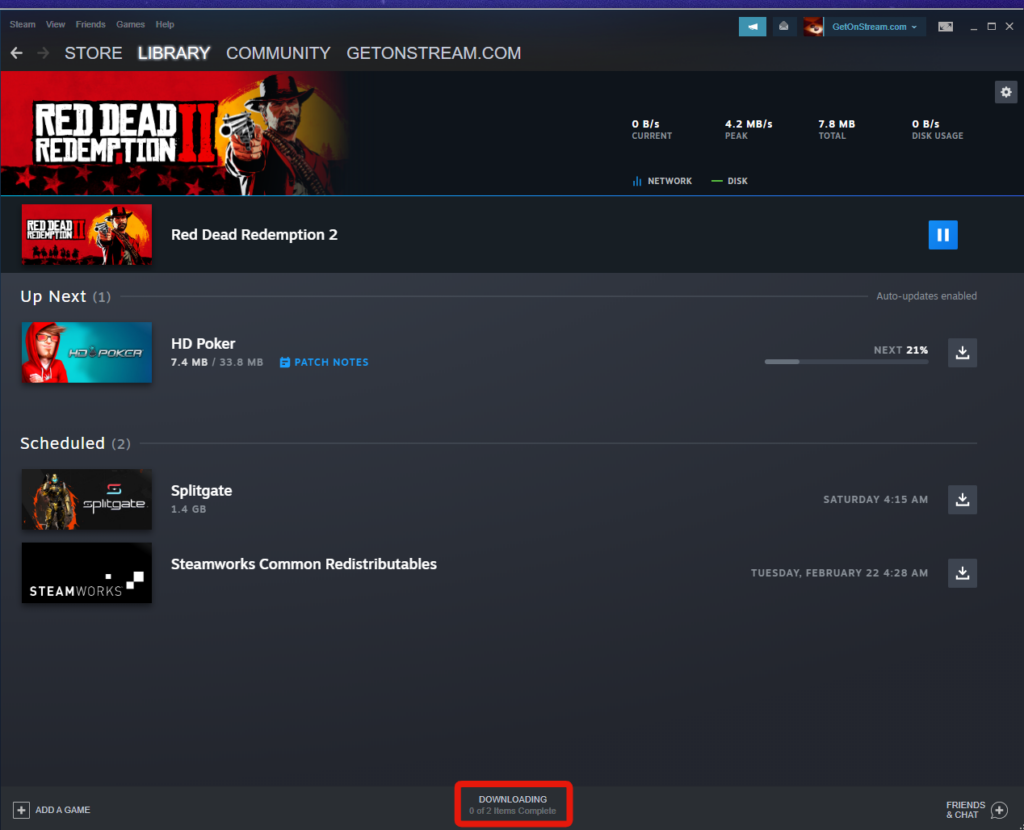Viewport: 1024px width, 830px height.
Task: Open downloads settings gear icon
Action: click(x=1006, y=92)
